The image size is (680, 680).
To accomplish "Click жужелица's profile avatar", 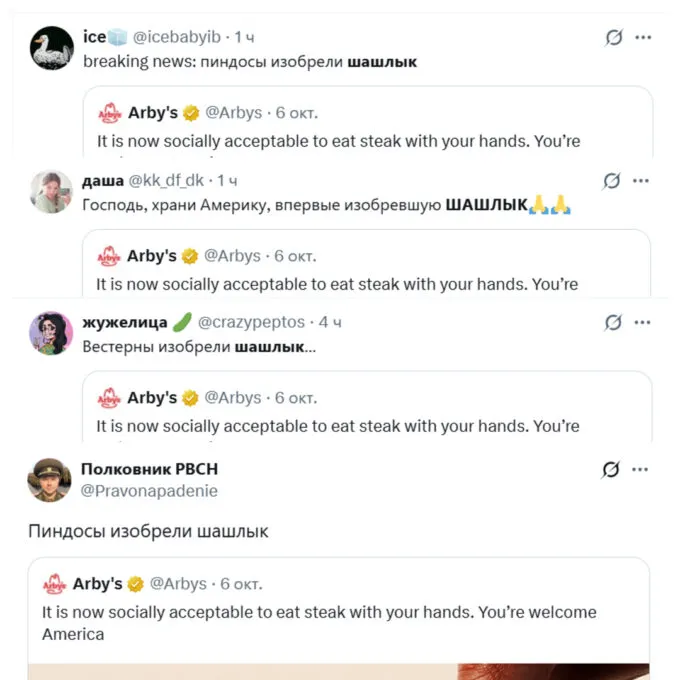I will pos(50,333).
